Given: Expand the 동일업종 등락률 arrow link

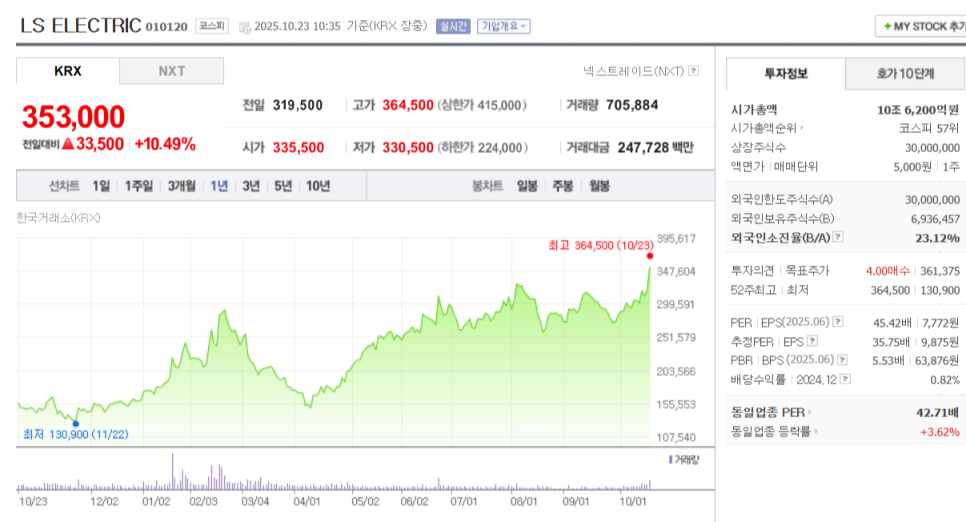Looking at the screenshot, I should (x=816, y=431).
